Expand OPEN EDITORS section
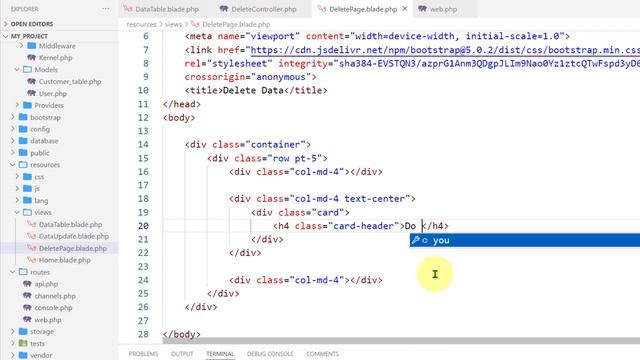The width and height of the screenshot is (640, 360). click(x=6, y=24)
